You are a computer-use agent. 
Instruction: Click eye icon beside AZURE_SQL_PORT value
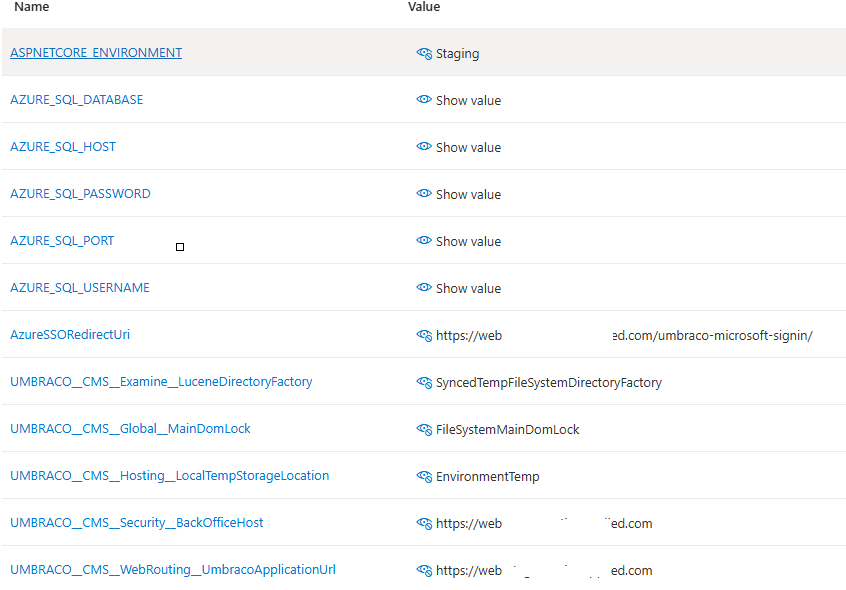tap(424, 241)
